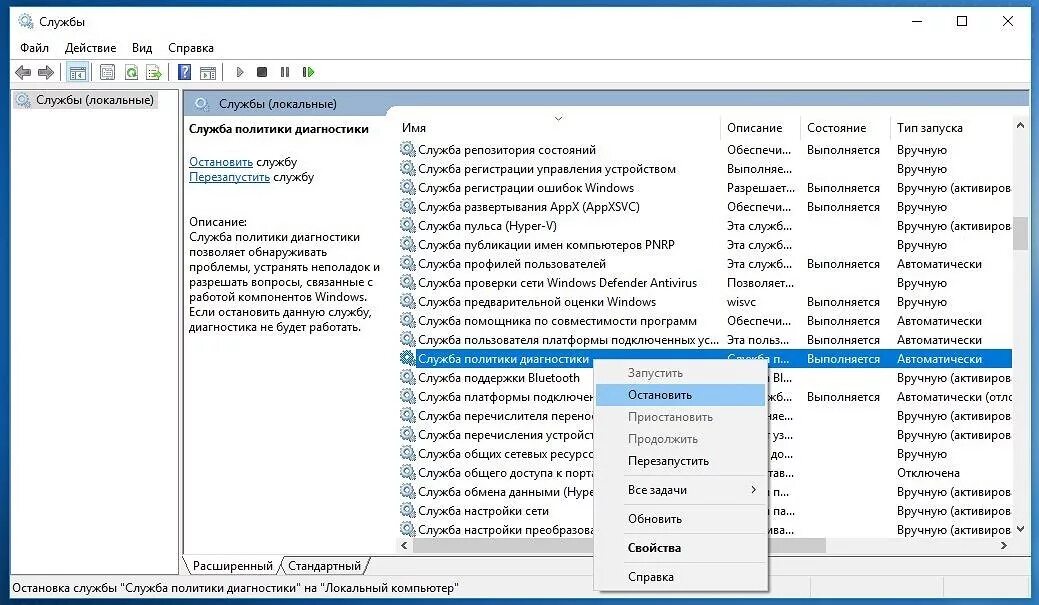1039x605 pixels.
Task: Choose Свойства in the context menu
Action: tap(681, 548)
